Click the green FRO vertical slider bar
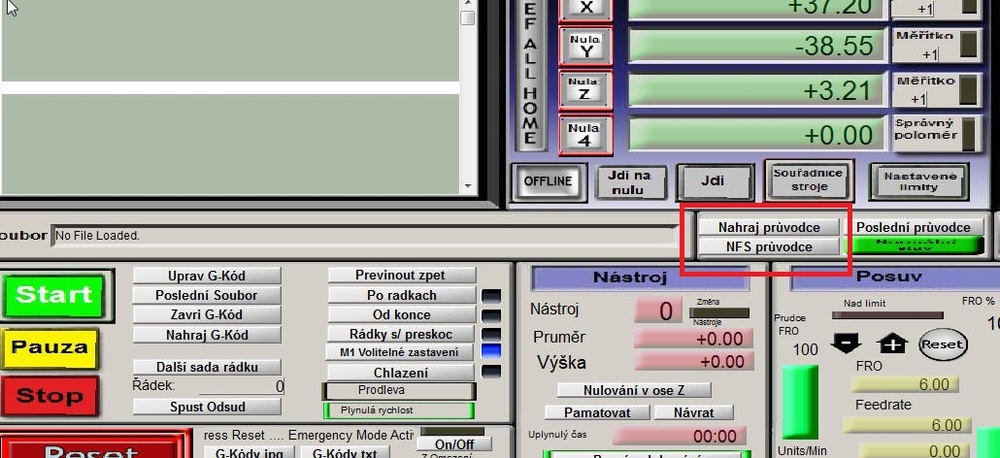1000x458 pixels. pyautogui.click(x=799, y=402)
